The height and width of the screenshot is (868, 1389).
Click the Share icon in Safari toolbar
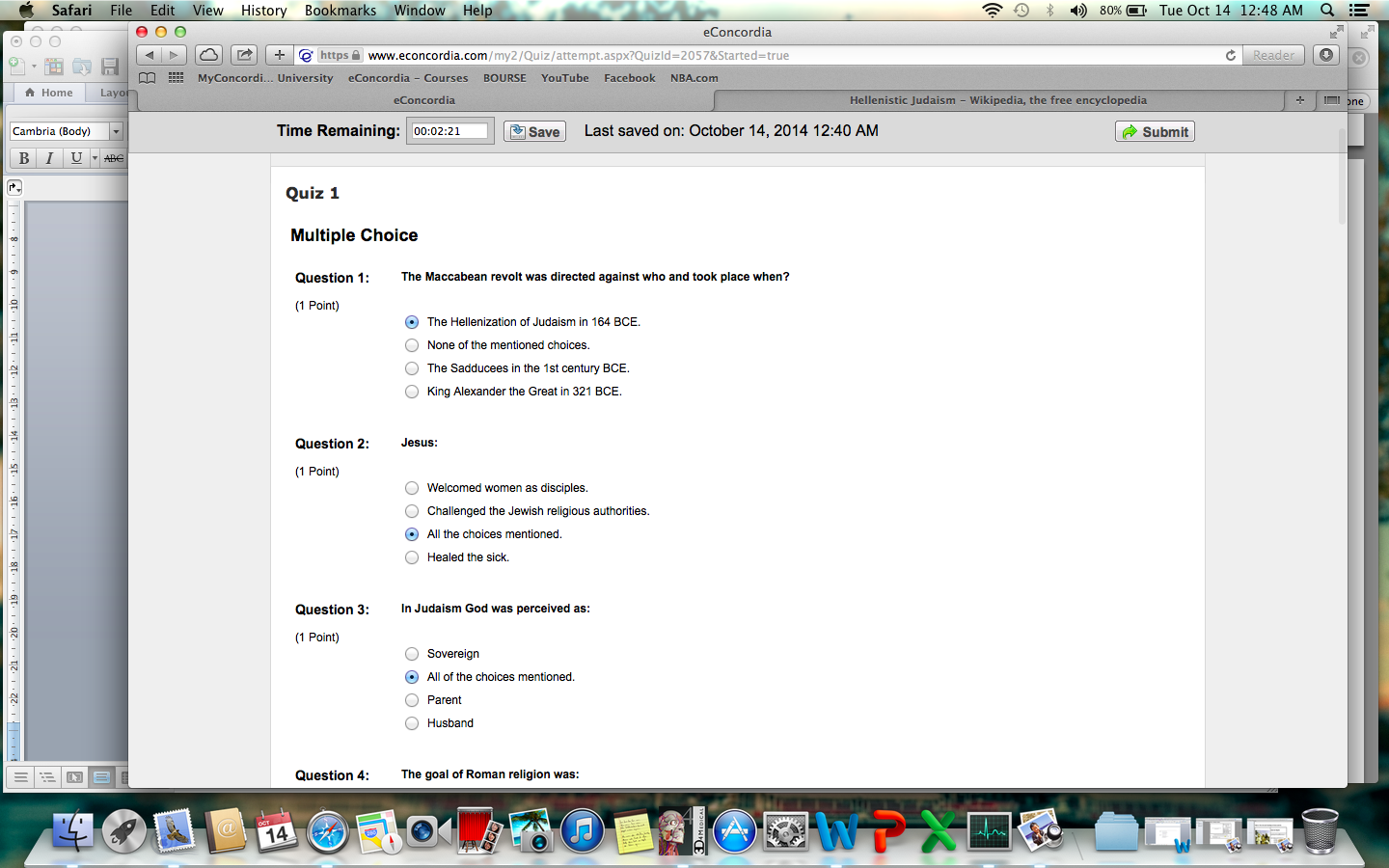[x=245, y=55]
